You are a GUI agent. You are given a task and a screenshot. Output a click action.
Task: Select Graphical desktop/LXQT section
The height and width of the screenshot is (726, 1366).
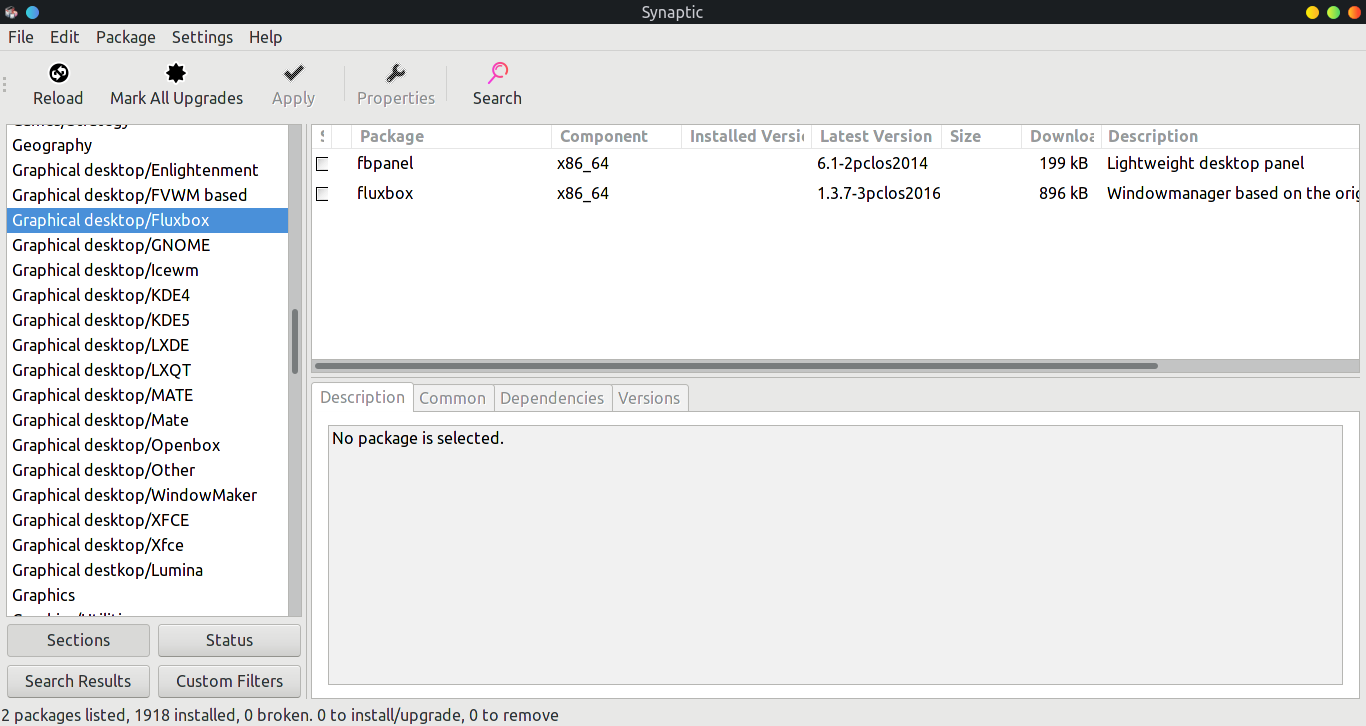click(147, 370)
